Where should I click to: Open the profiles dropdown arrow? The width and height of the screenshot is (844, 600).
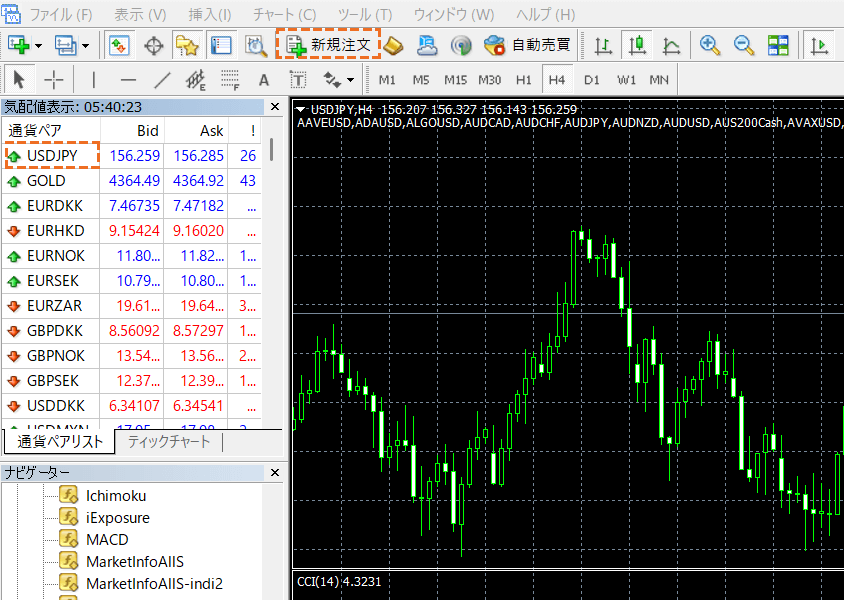coord(86,46)
